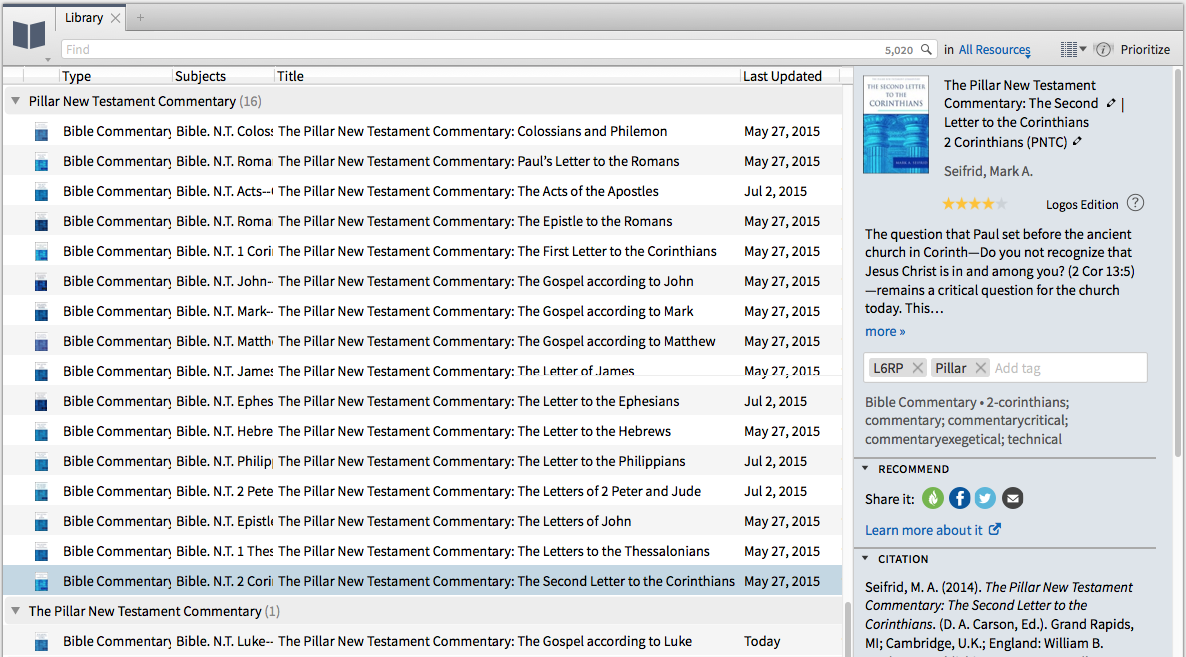The image size is (1186, 657).
Task: Click the book icon for The Acts of the Apostles
Action: click(42, 192)
